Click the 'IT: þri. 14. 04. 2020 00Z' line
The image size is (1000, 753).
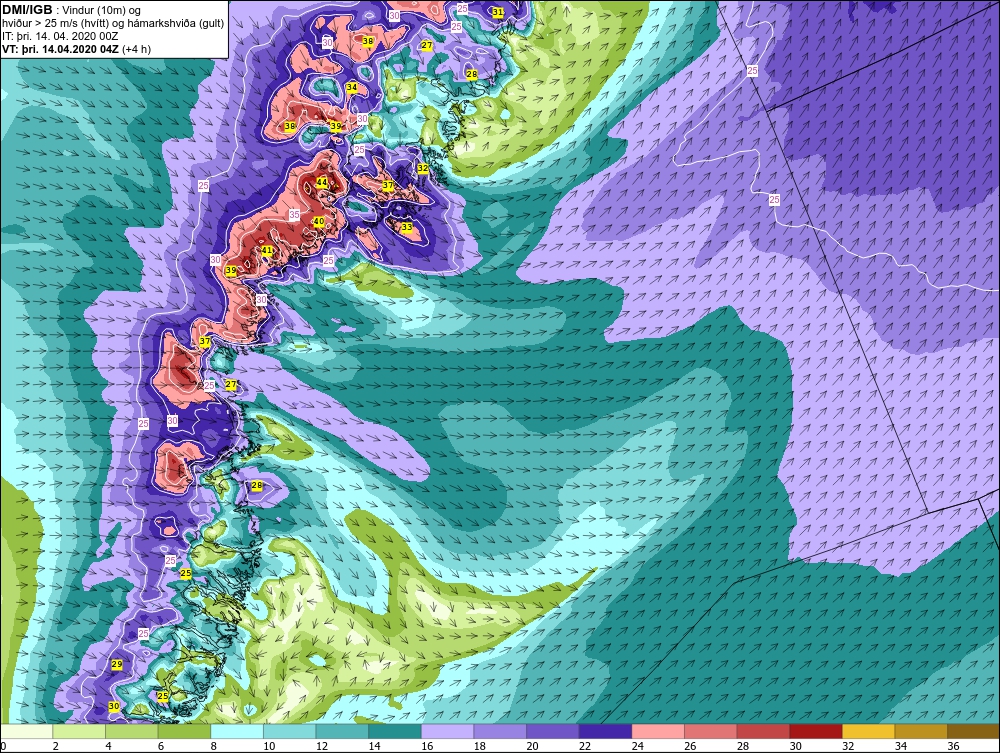[x=60, y=36]
